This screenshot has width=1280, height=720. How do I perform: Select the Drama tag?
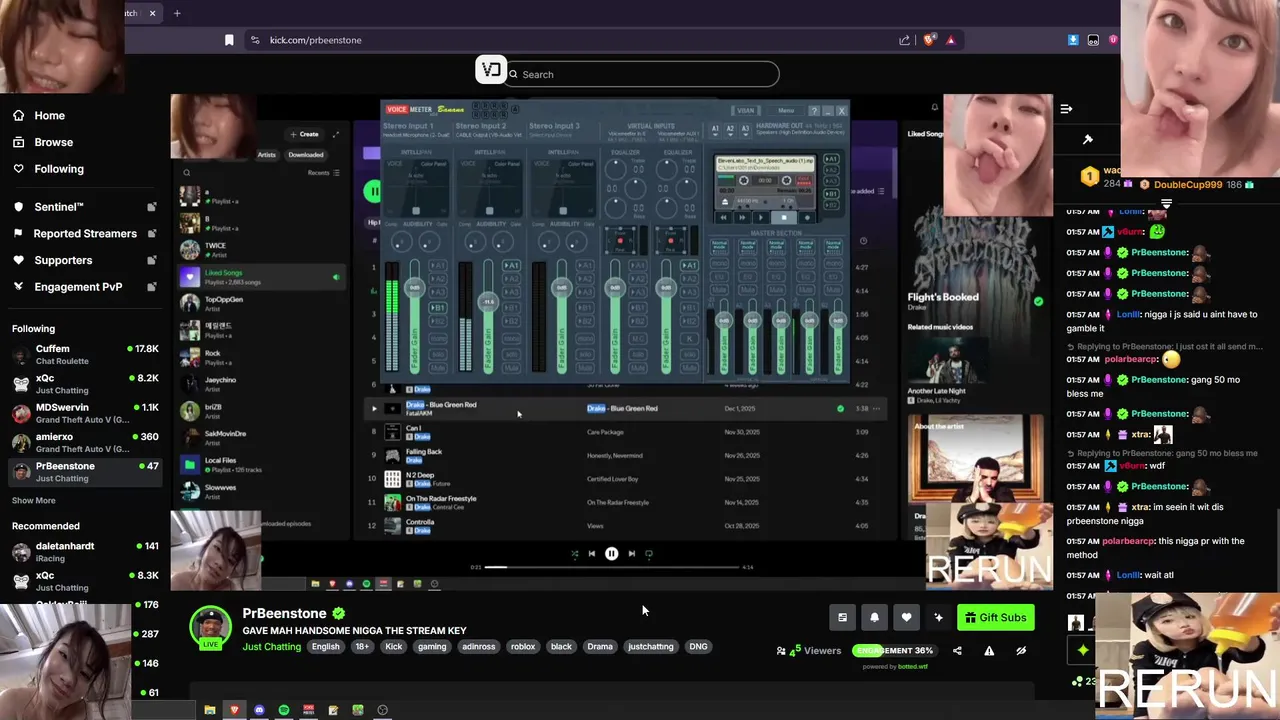pyautogui.click(x=600, y=646)
